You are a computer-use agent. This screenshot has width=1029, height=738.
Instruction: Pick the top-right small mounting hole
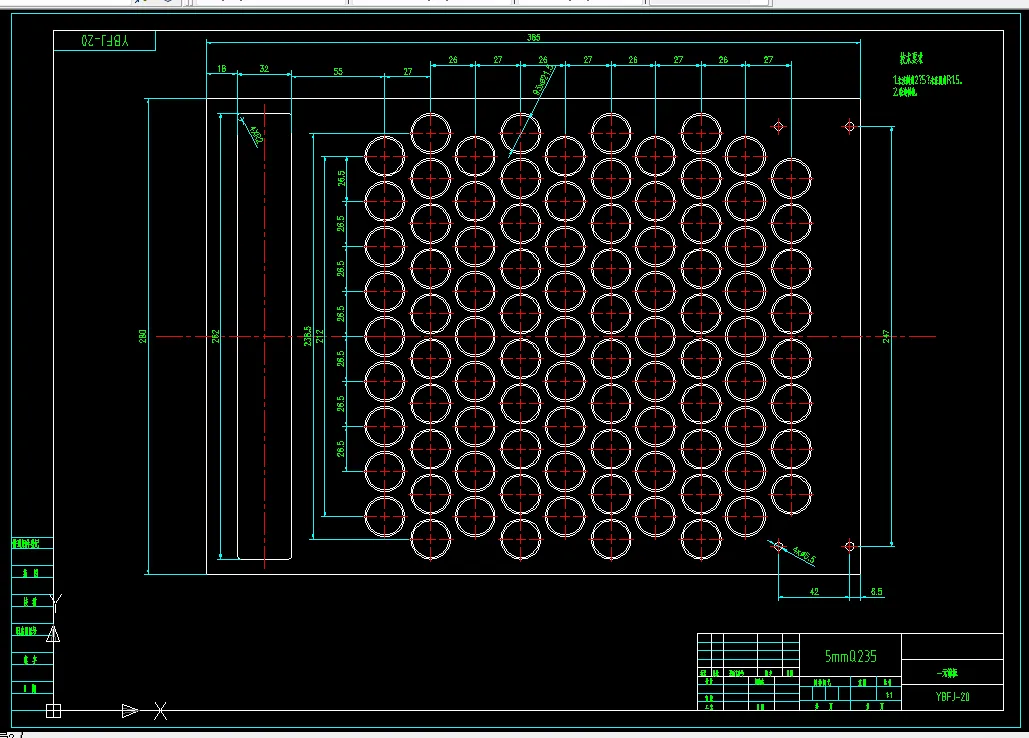(849, 126)
